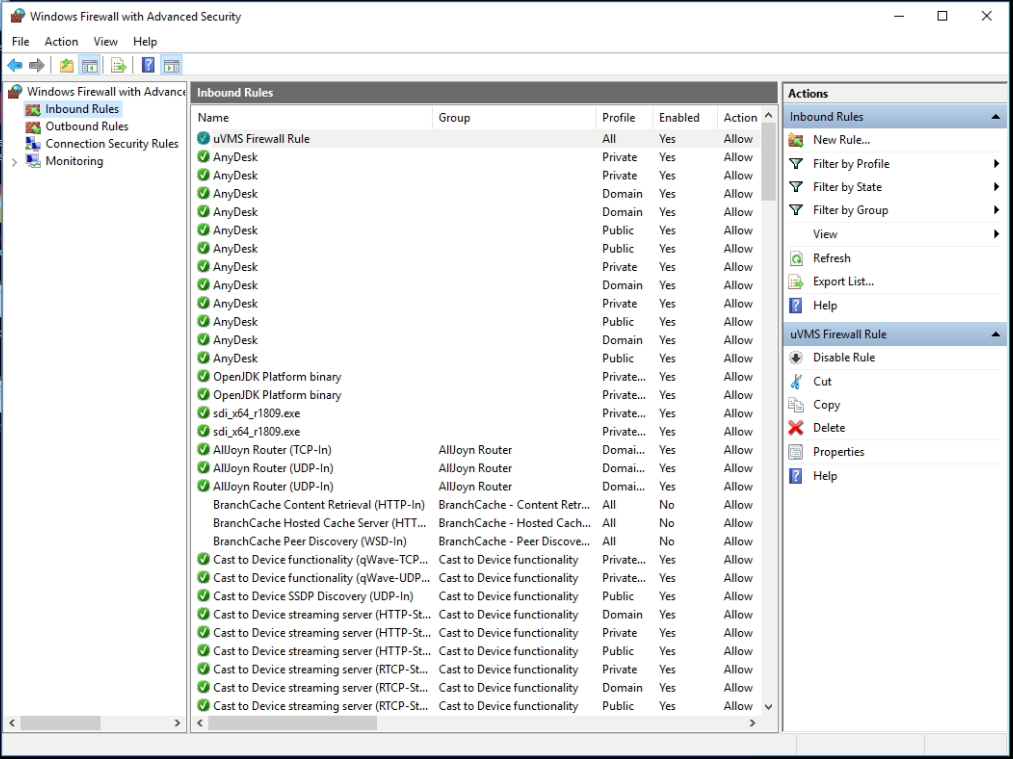
Task: Click the Cut scissors icon
Action: point(796,381)
